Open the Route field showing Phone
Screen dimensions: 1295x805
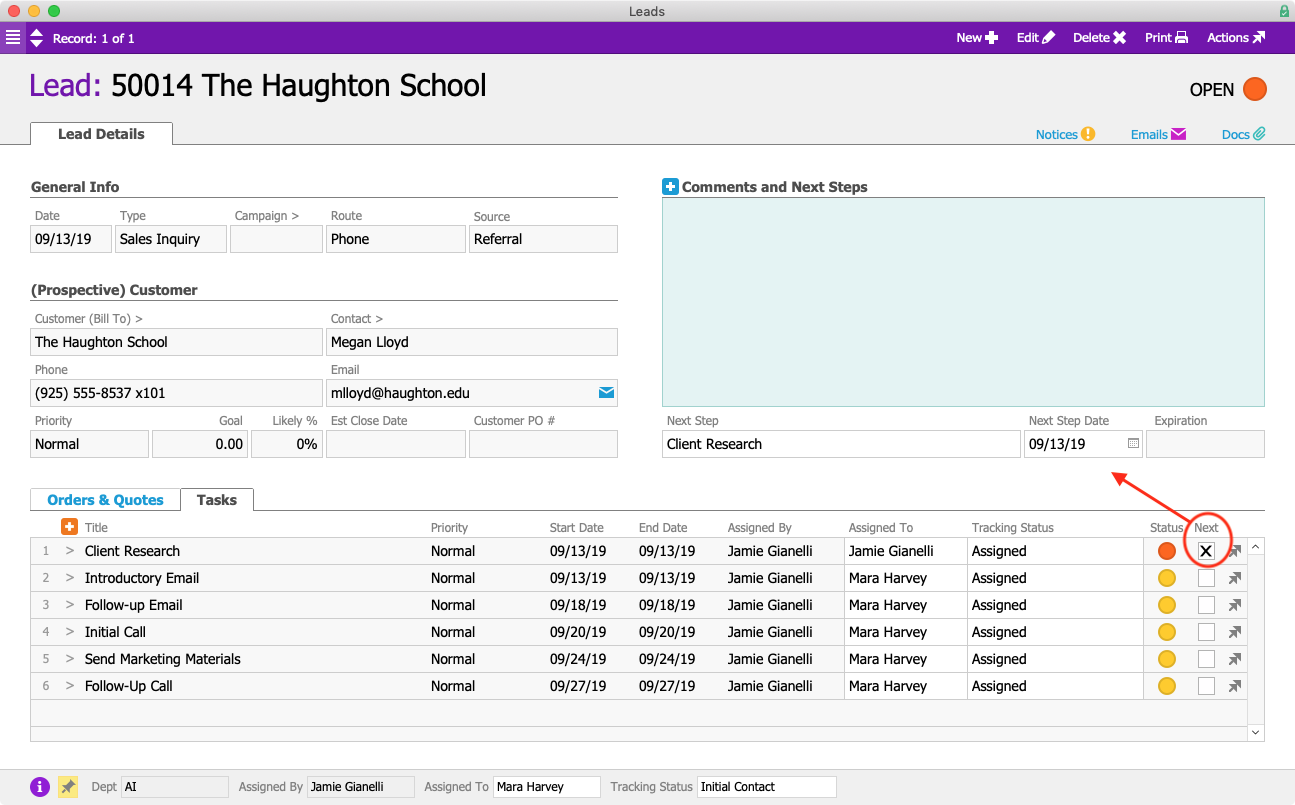(x=396, y=239)
